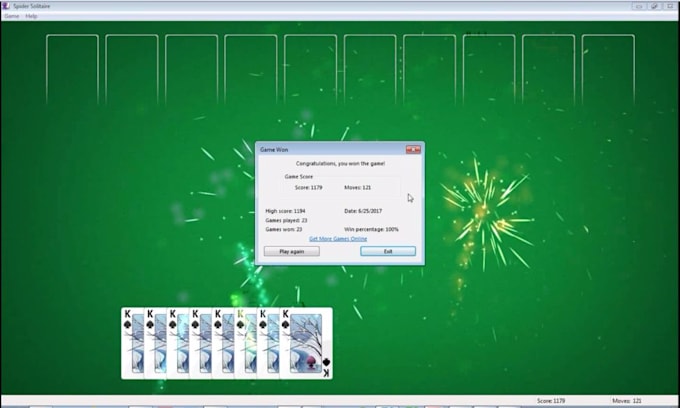Click the congratulations message text

[340, 163]
